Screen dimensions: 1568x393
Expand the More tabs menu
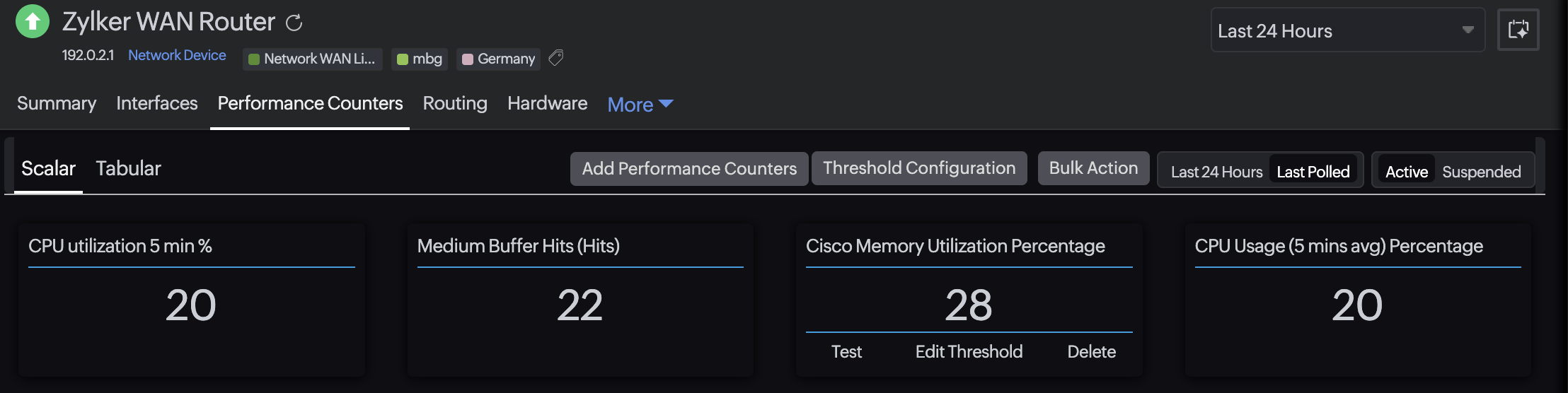(640, 105)
